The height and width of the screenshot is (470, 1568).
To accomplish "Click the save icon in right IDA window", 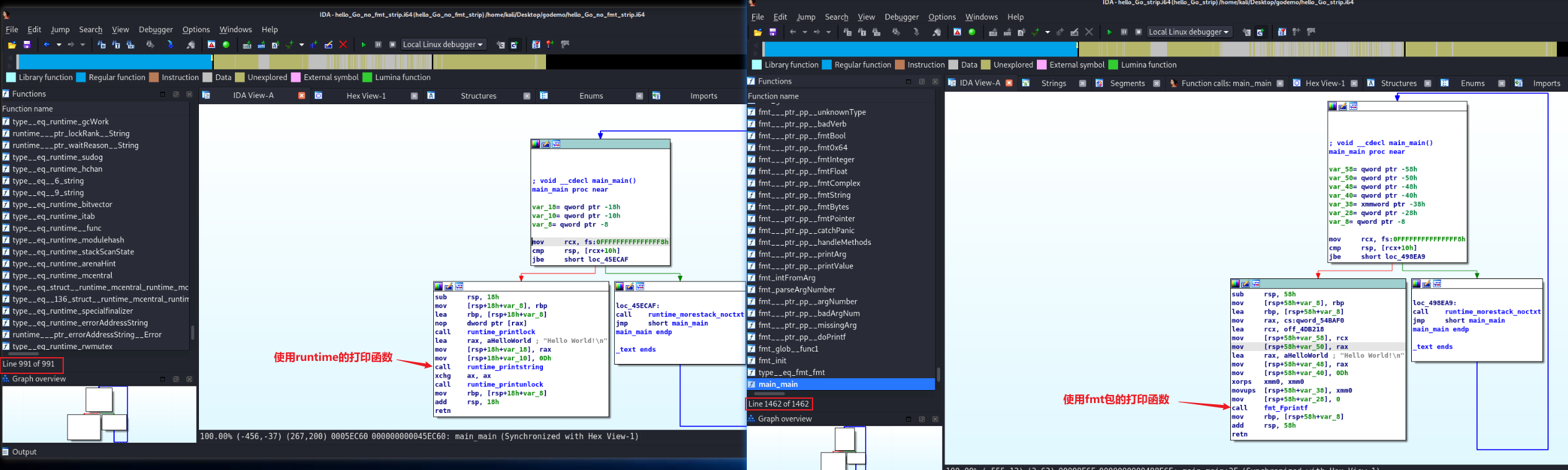I will tap(773, 32).
